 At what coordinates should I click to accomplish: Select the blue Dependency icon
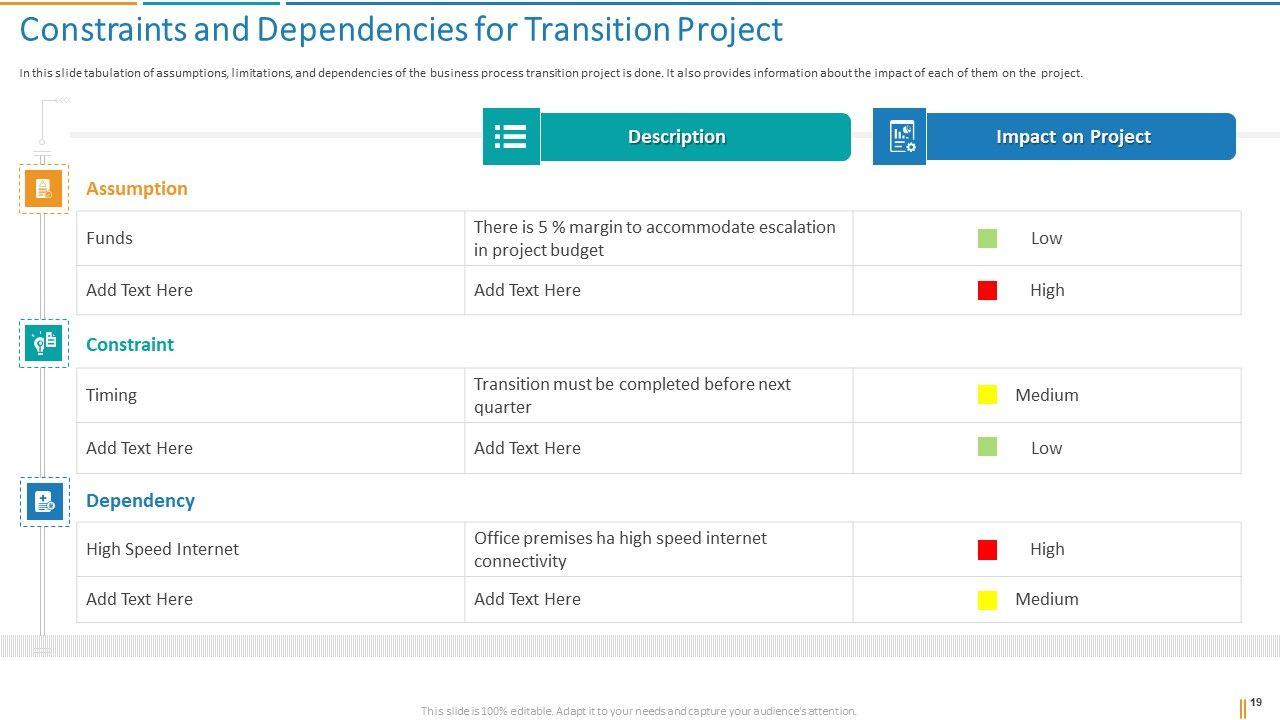pyautogui.click(x=44, y=501)
